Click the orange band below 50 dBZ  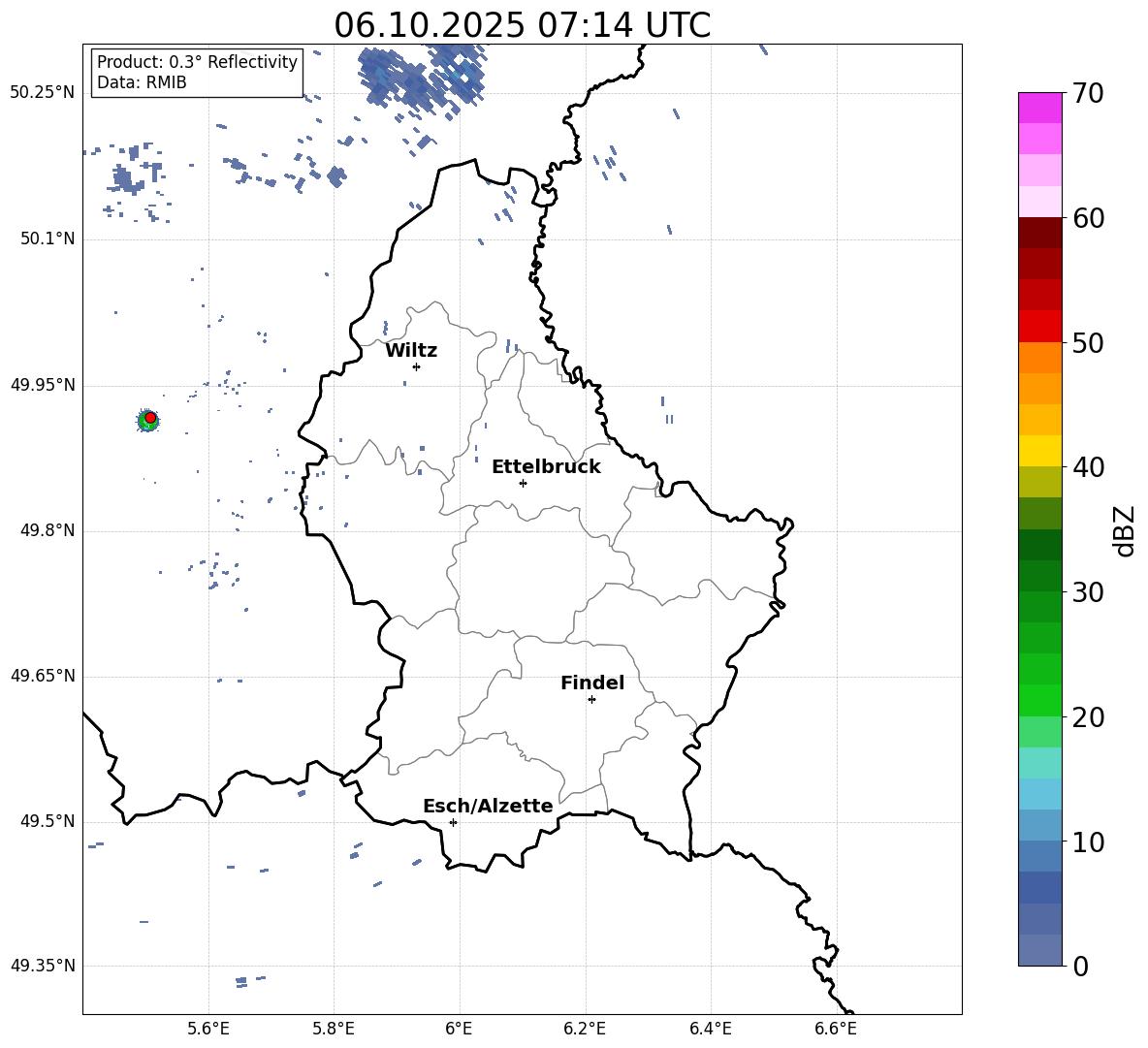(1040, 358)
